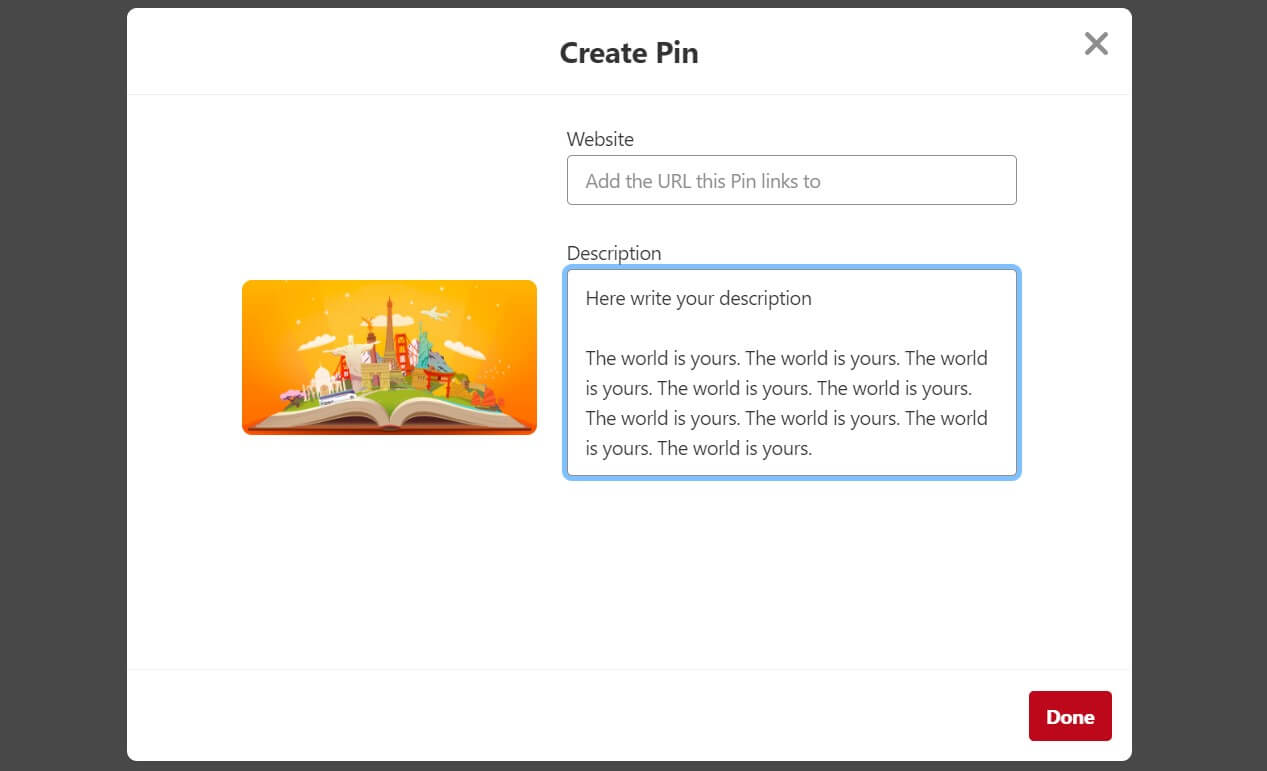Click the 'Add the URL this Pin links to' placeholder
The image size is (1267, 771).
point(702,181)
